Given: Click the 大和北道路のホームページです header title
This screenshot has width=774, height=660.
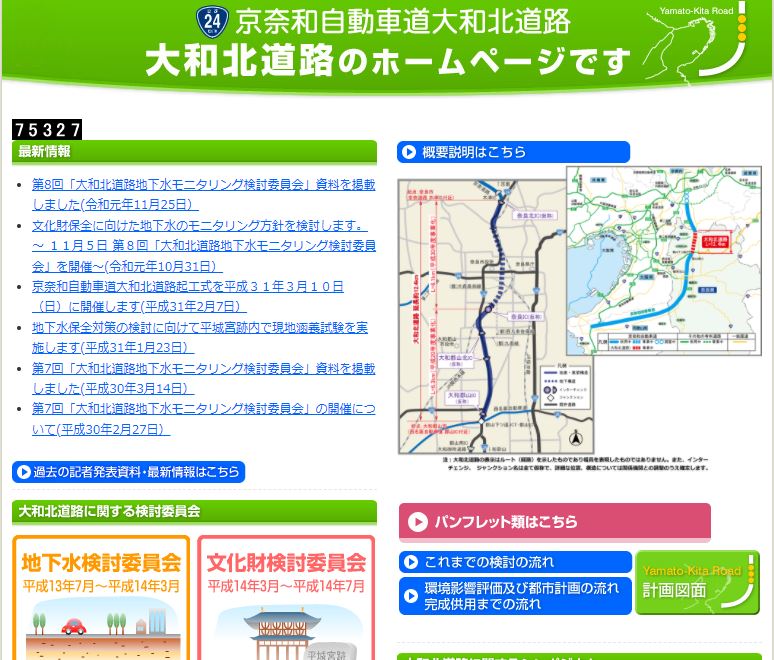Looking at the screenshot, I should [x=388, y=62].
